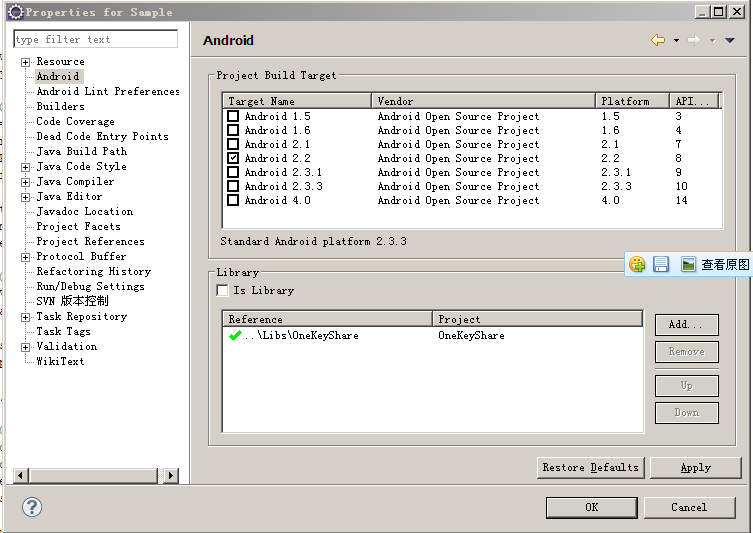The width and height of the screenshot is (753, 533).
Task: Expand the Protocol Buffer node
Action: click(25, 257)
